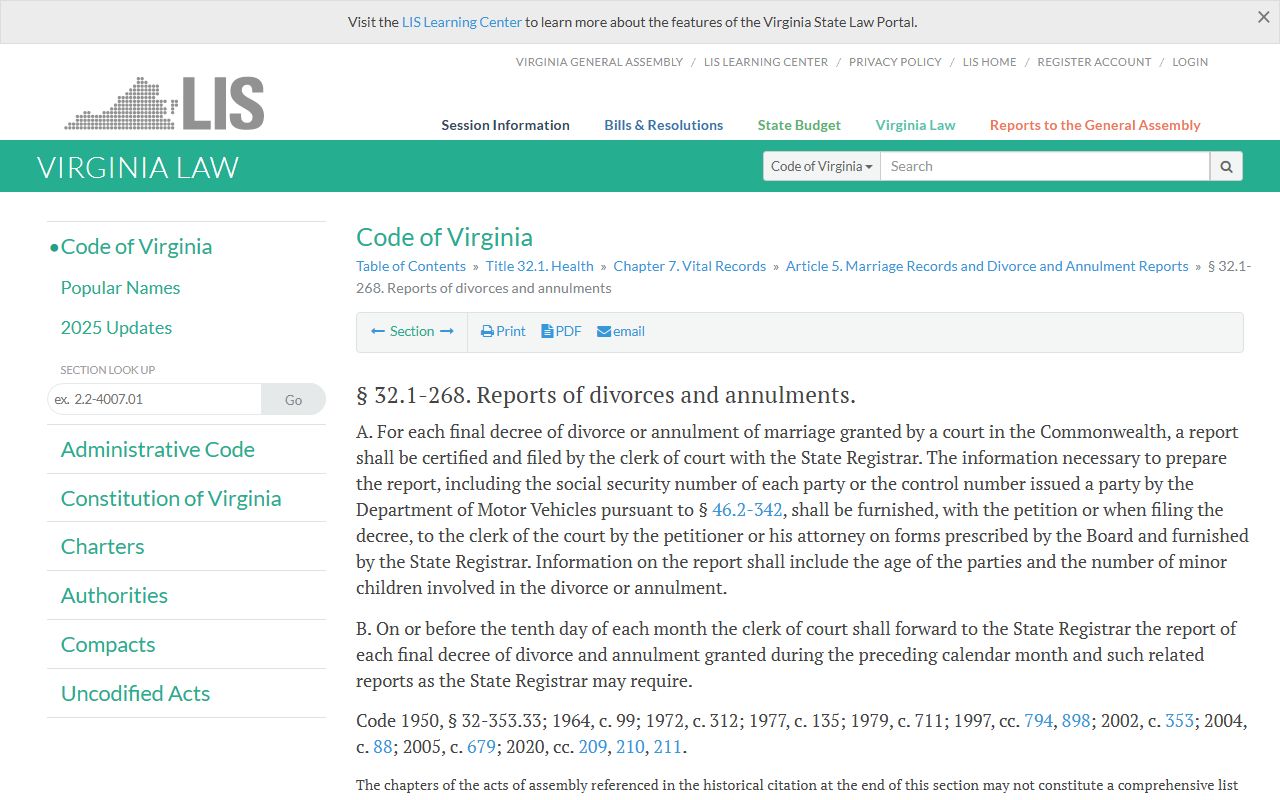Open 2020 chapter 209 citation
Viewport: 1280px width, 800px height.
point(592,746)
